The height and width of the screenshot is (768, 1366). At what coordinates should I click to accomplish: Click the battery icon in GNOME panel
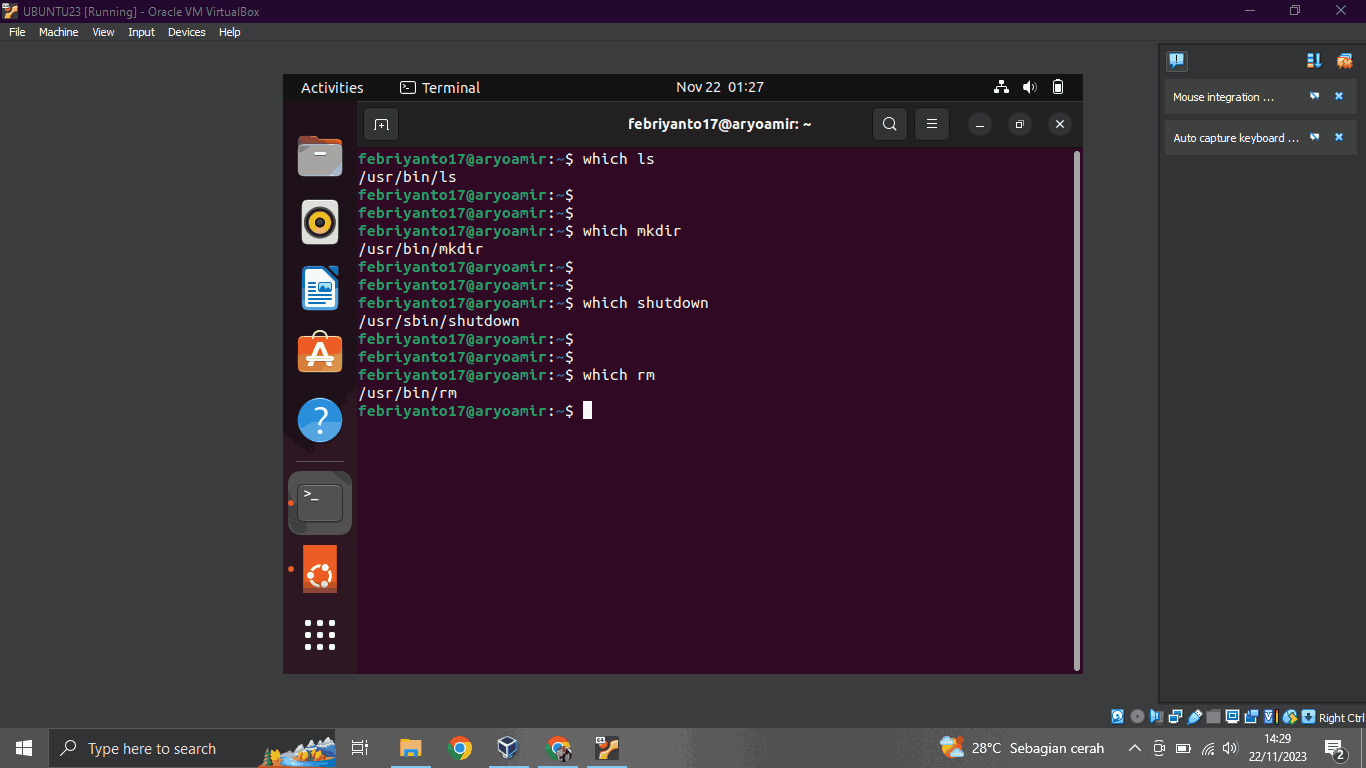[1058, 87]
